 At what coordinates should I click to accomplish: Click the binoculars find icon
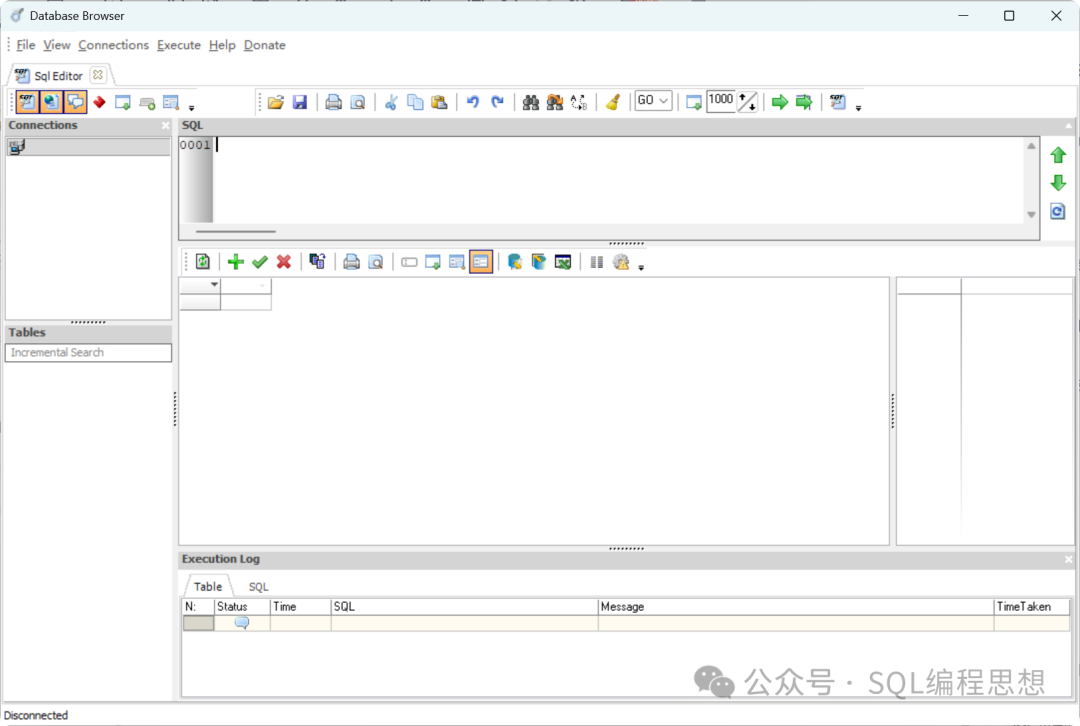point(531,102)
